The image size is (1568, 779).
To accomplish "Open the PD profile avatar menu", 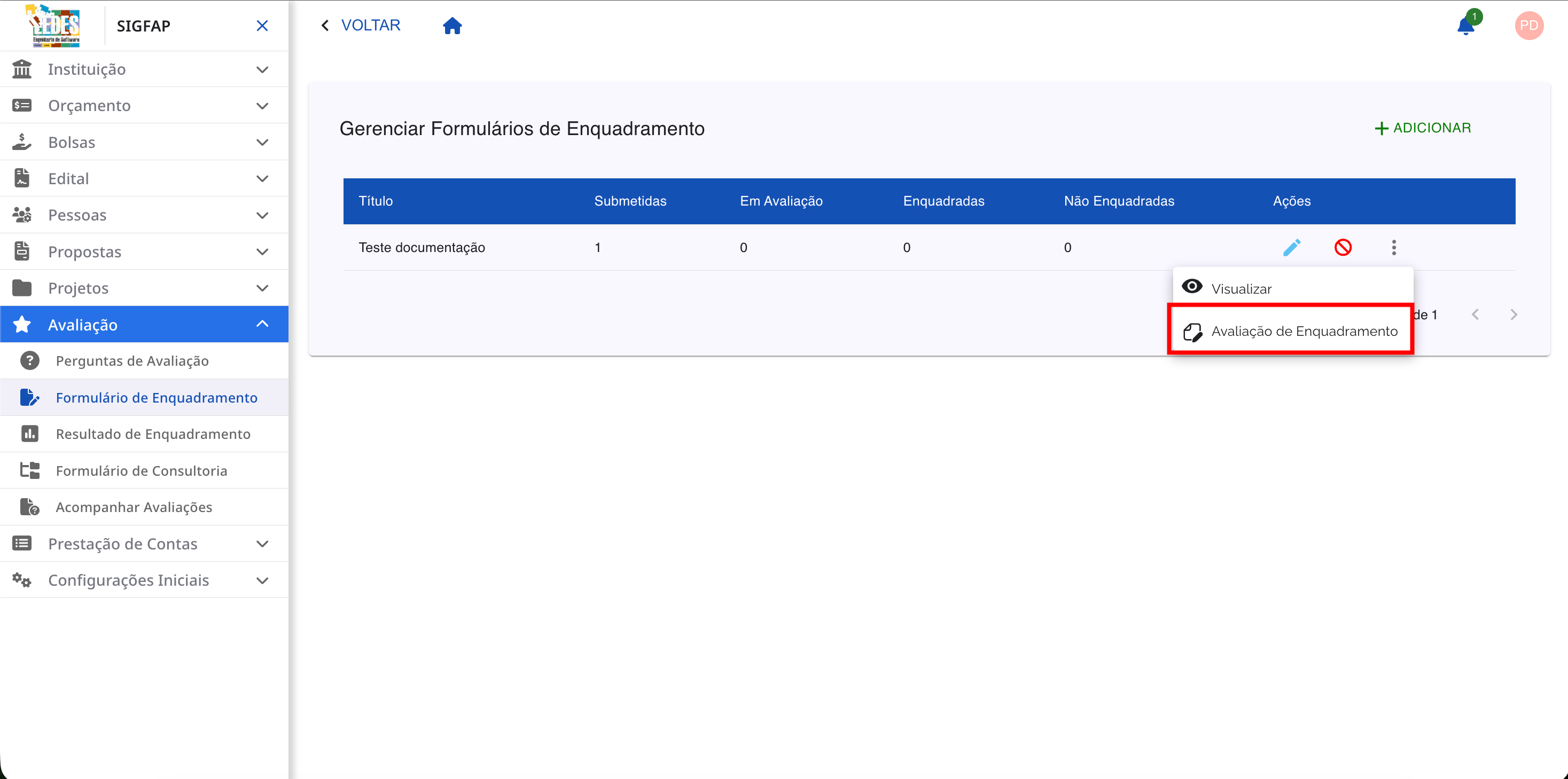I will point(1529,25).
